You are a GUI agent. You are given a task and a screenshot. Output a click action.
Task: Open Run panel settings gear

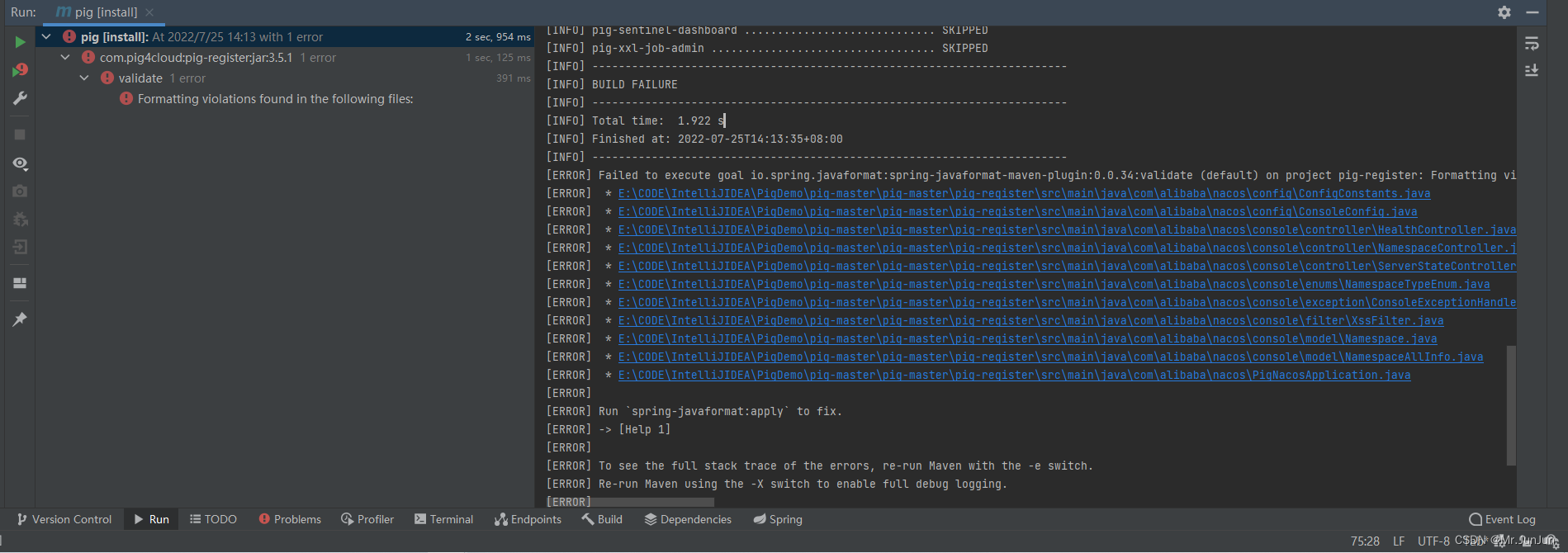pos(1504,12)
